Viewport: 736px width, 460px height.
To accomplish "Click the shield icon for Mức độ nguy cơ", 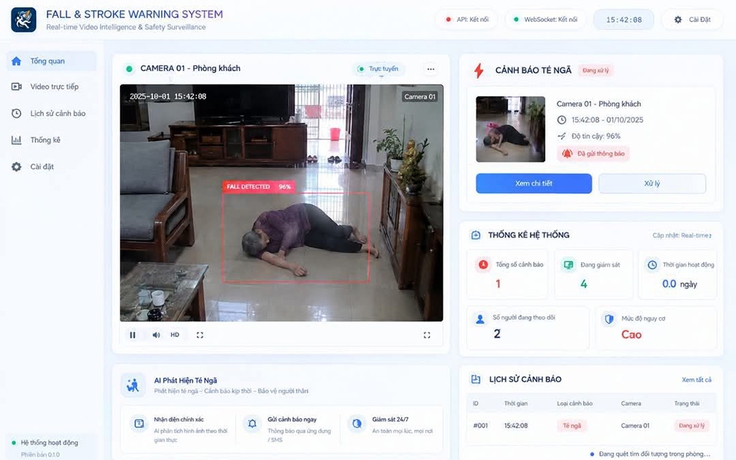I will coord(609,319).
